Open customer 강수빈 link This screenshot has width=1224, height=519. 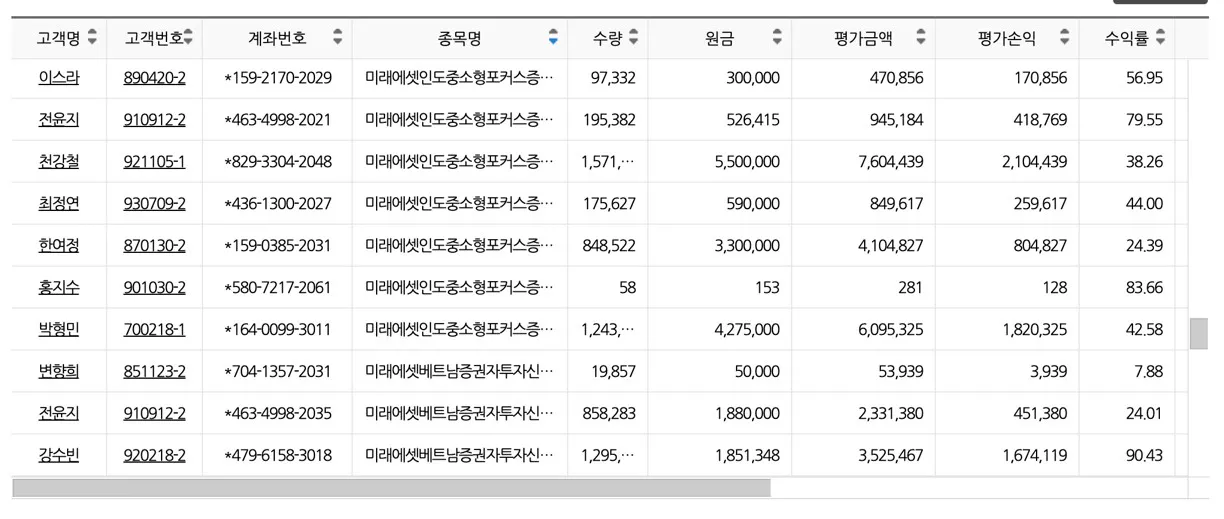(x=59, y=455)
